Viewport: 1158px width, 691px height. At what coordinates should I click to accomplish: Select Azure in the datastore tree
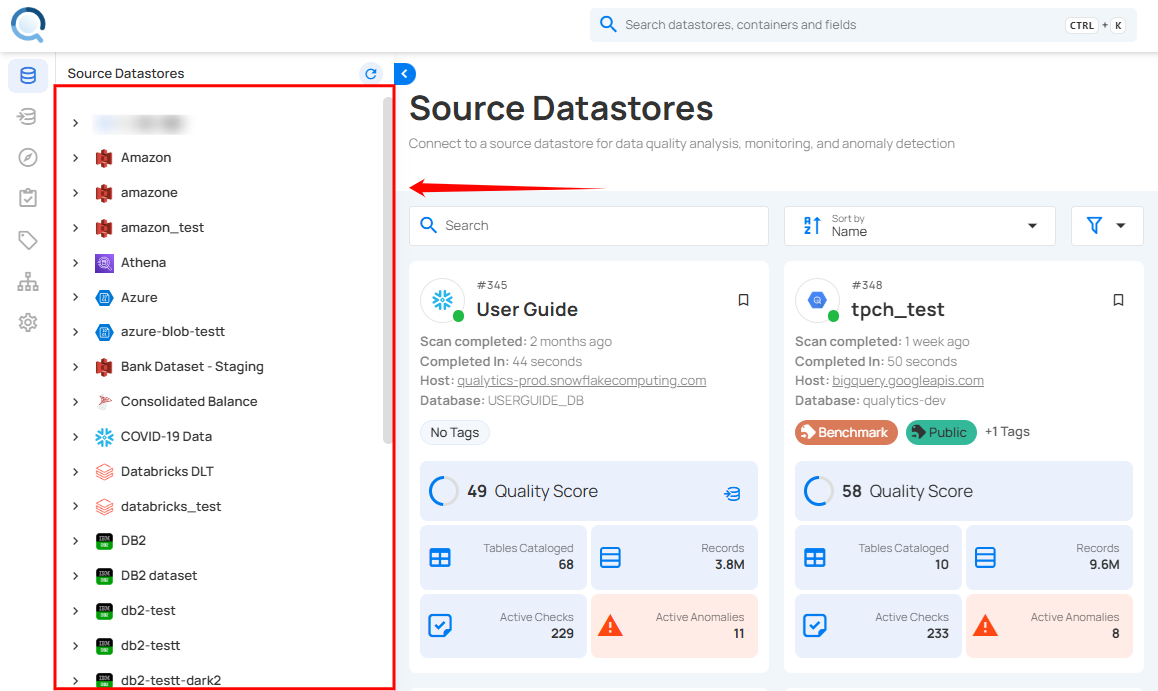click(139, 298)
